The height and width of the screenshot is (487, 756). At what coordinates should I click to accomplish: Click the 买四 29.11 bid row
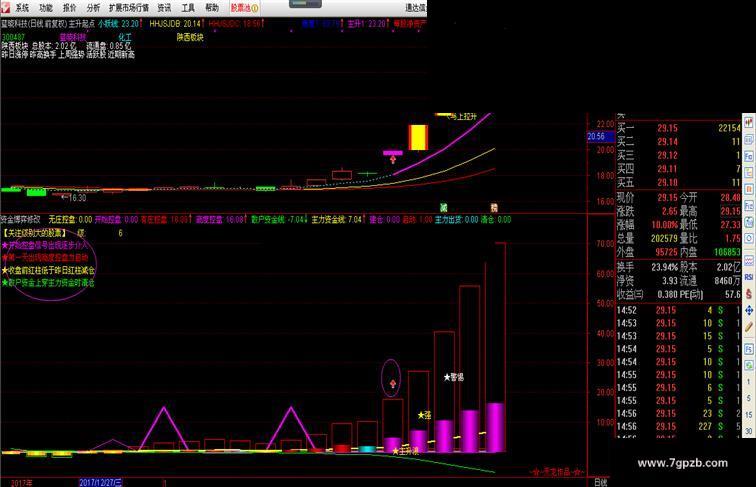679,169
